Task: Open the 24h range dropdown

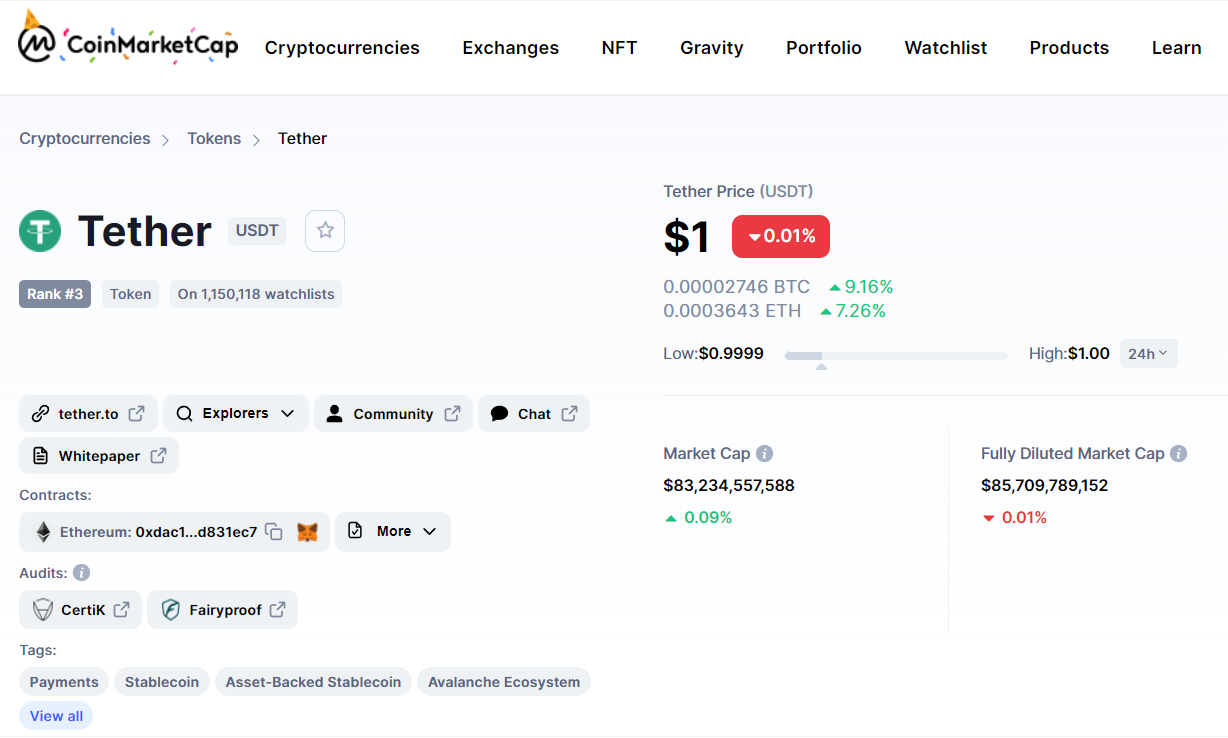Action: (1148, 353)
